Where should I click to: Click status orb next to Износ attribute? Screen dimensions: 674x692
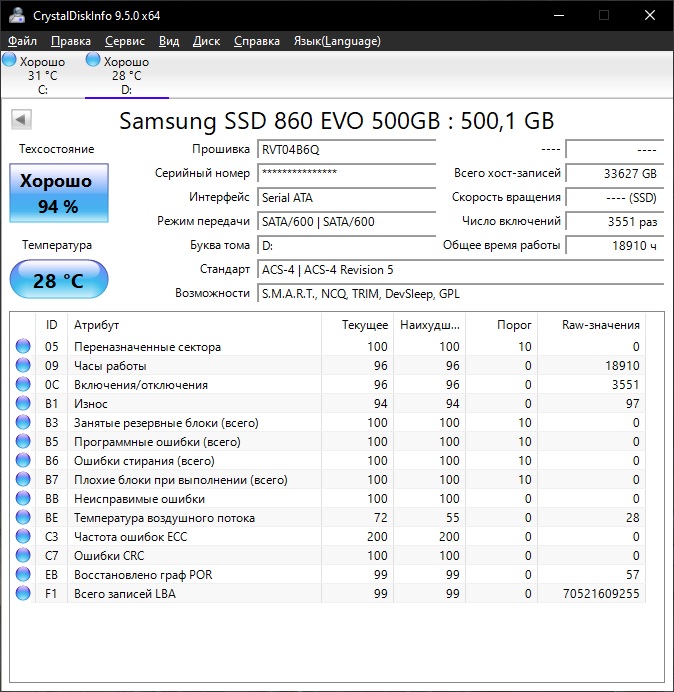[x=23, y=404]
